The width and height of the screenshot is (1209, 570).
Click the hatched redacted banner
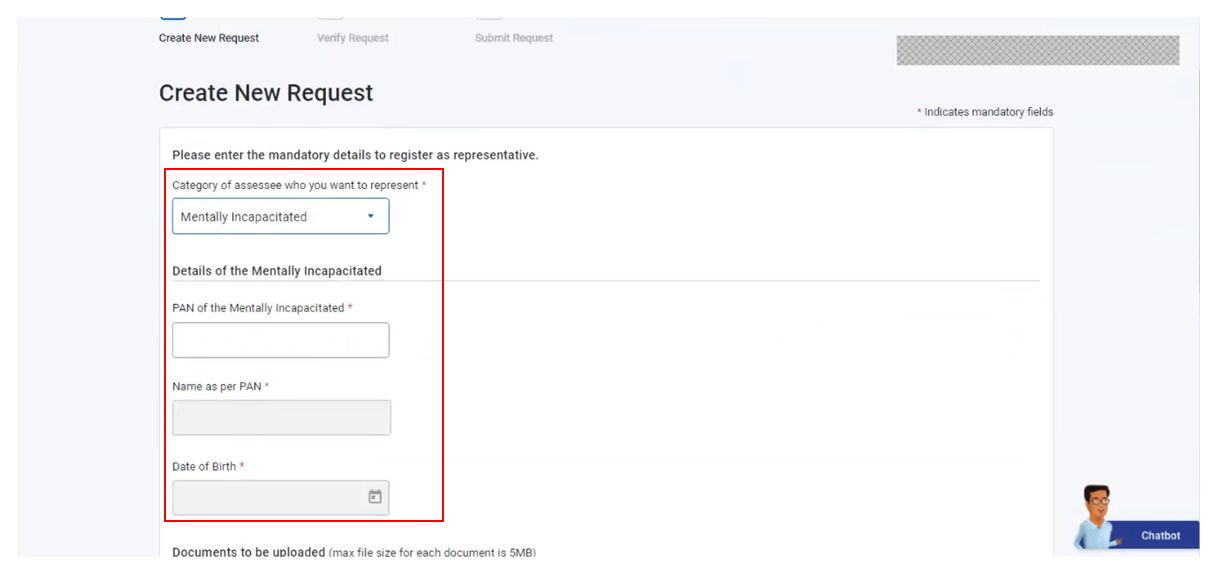click(1037, 51)
